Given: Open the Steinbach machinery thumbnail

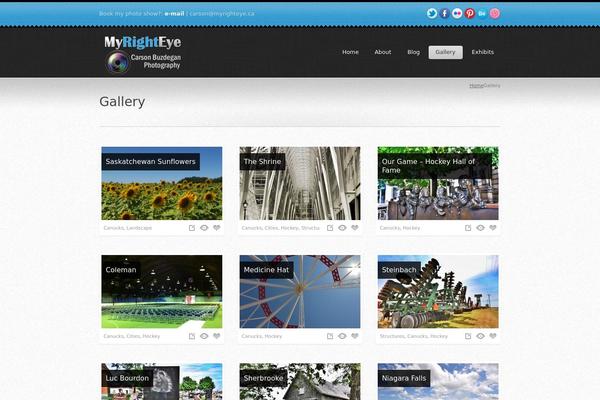Looking at the screenshot, I should (438, 292).
